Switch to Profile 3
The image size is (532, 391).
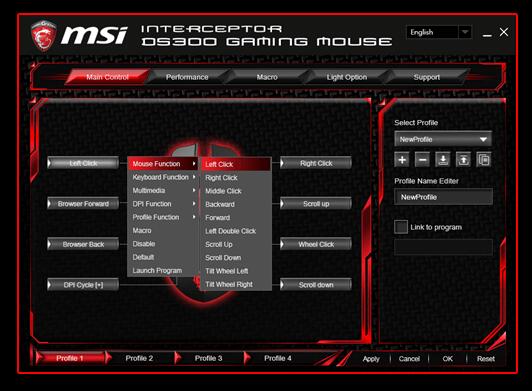coord(208,358)
